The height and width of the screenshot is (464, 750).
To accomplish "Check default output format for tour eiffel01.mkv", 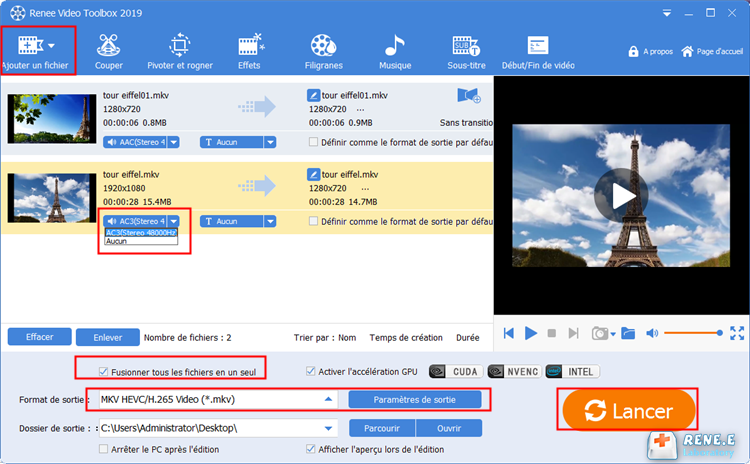I will click(x=313, y=142).
